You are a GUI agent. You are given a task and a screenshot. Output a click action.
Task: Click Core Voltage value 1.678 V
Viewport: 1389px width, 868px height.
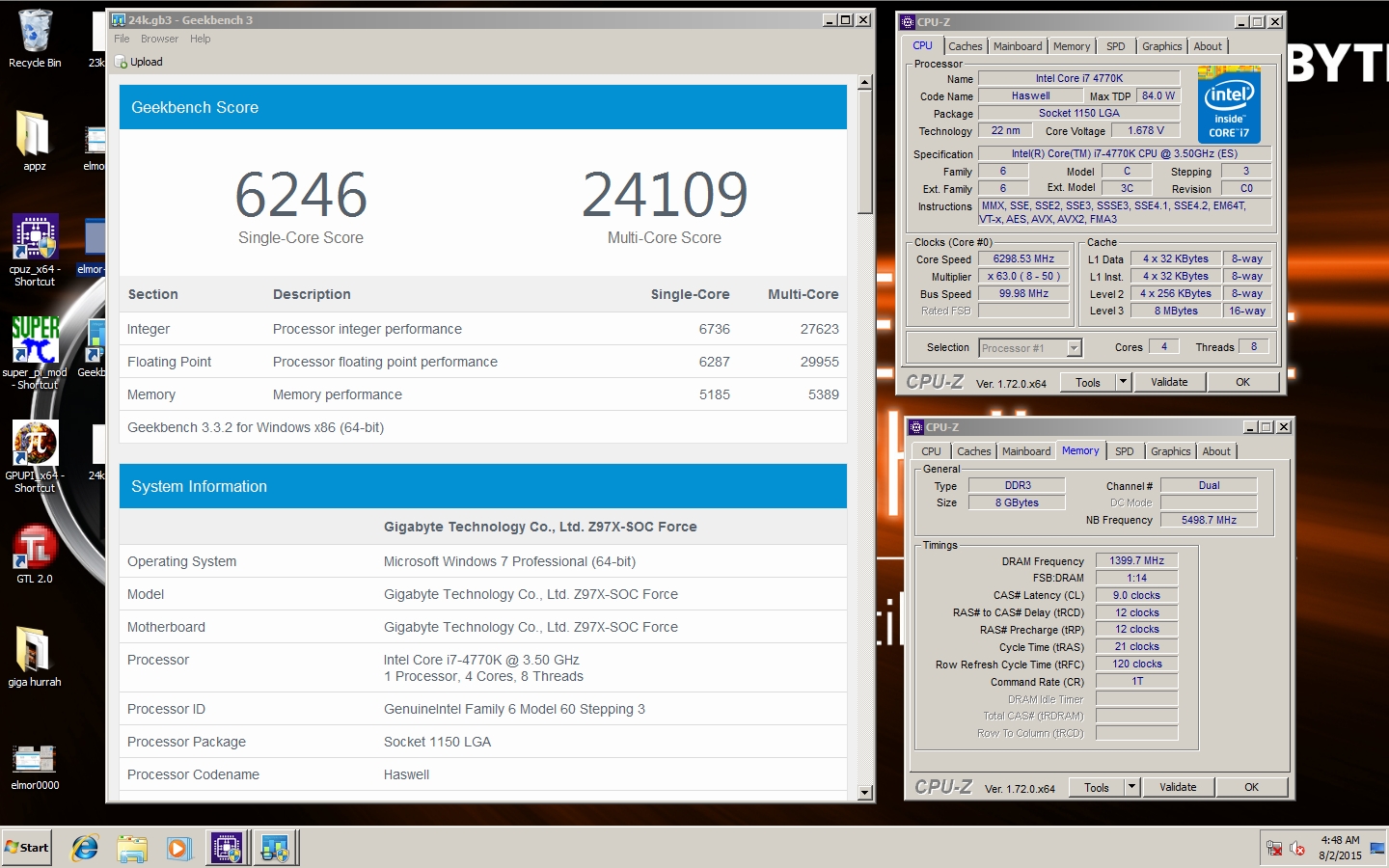click(1146, 130)
